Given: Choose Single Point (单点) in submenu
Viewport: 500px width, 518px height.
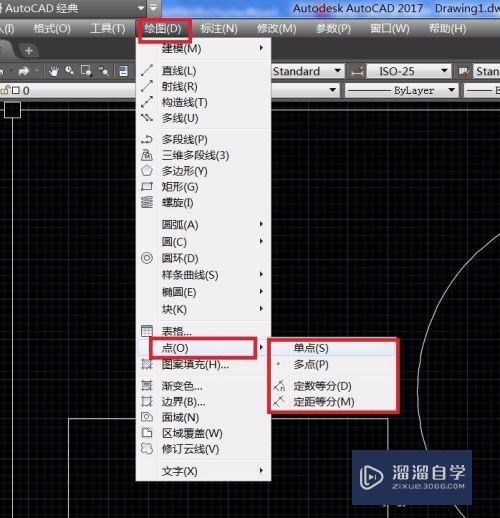Looking at the screenshot, I should pyautogui.click(x=332, y=348).
